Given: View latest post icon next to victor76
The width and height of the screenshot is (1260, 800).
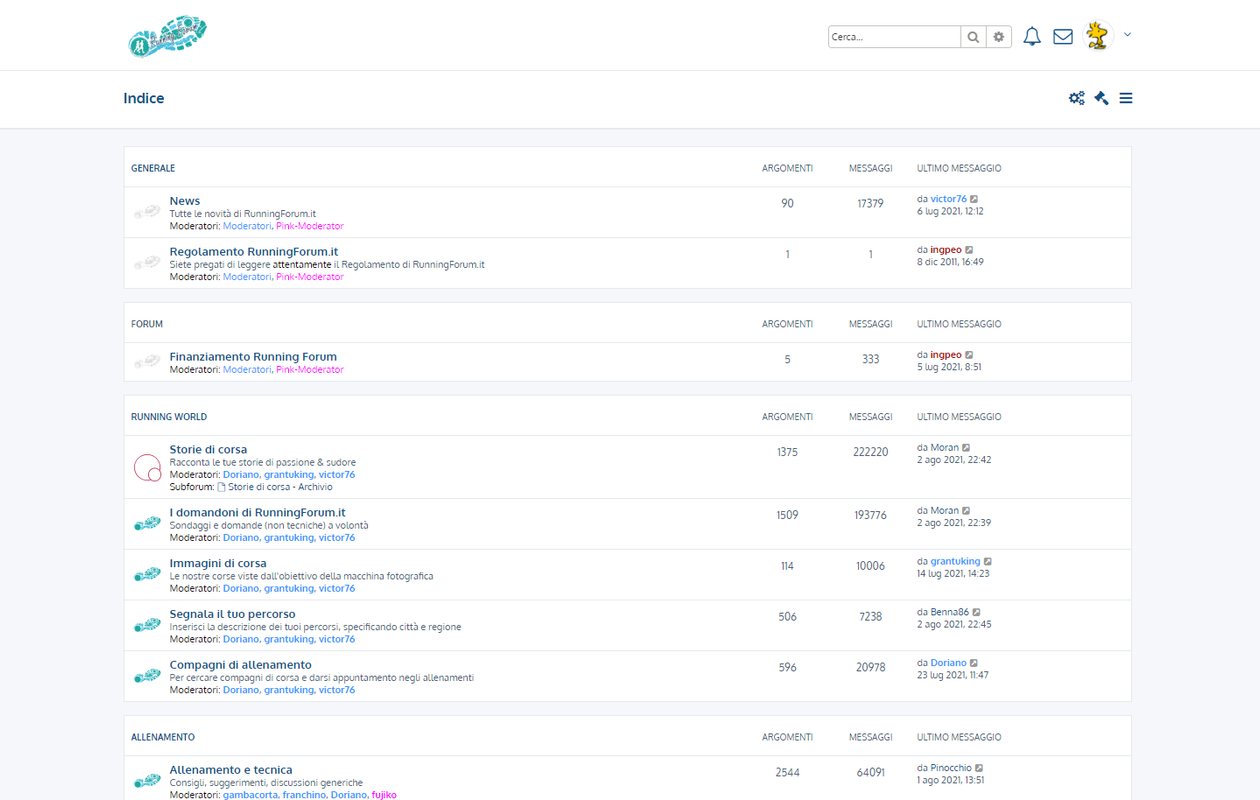Looking at the screenshot, I should click(x=974, y=199).
